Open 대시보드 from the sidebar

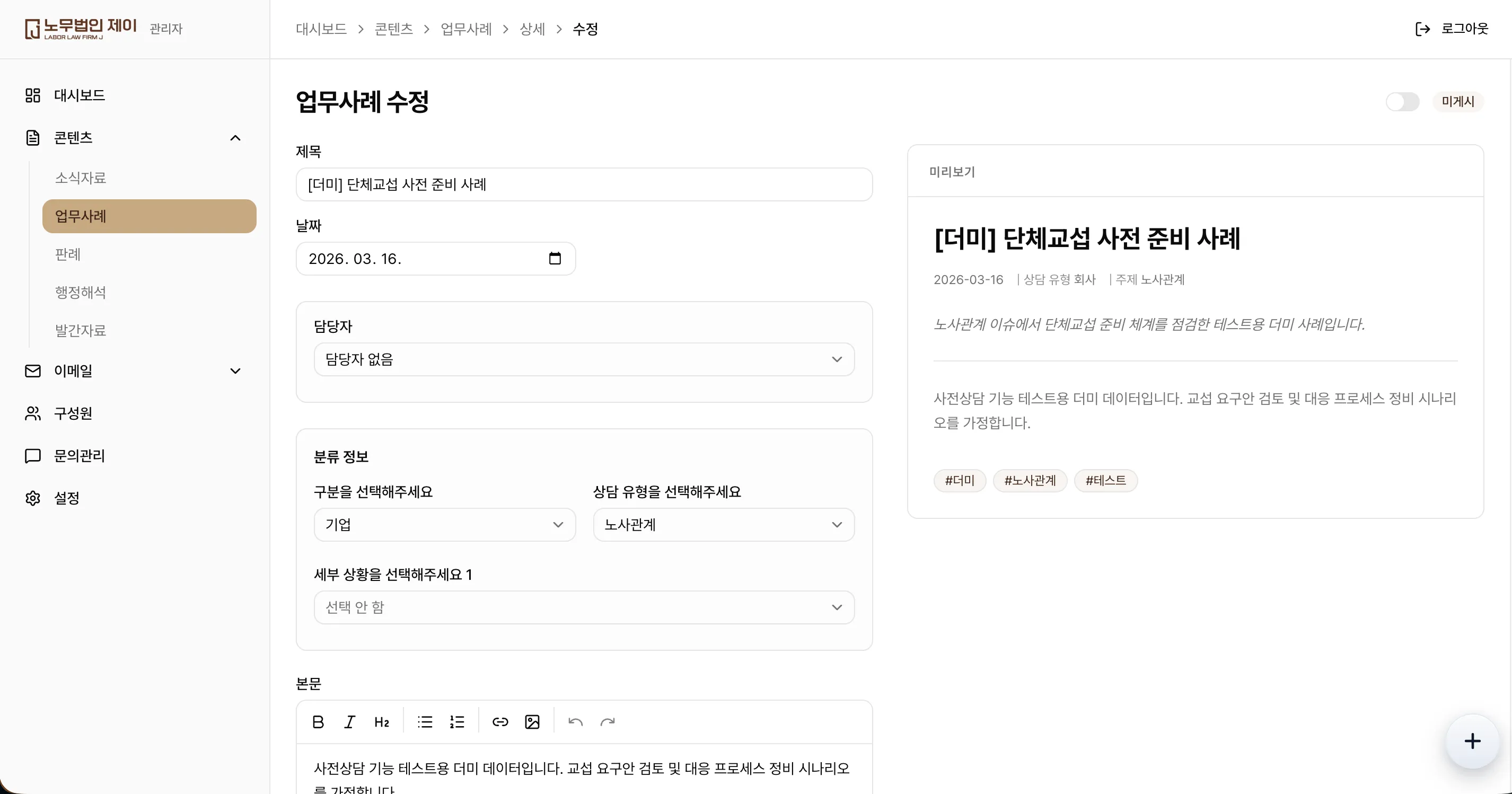pos(135,95)
